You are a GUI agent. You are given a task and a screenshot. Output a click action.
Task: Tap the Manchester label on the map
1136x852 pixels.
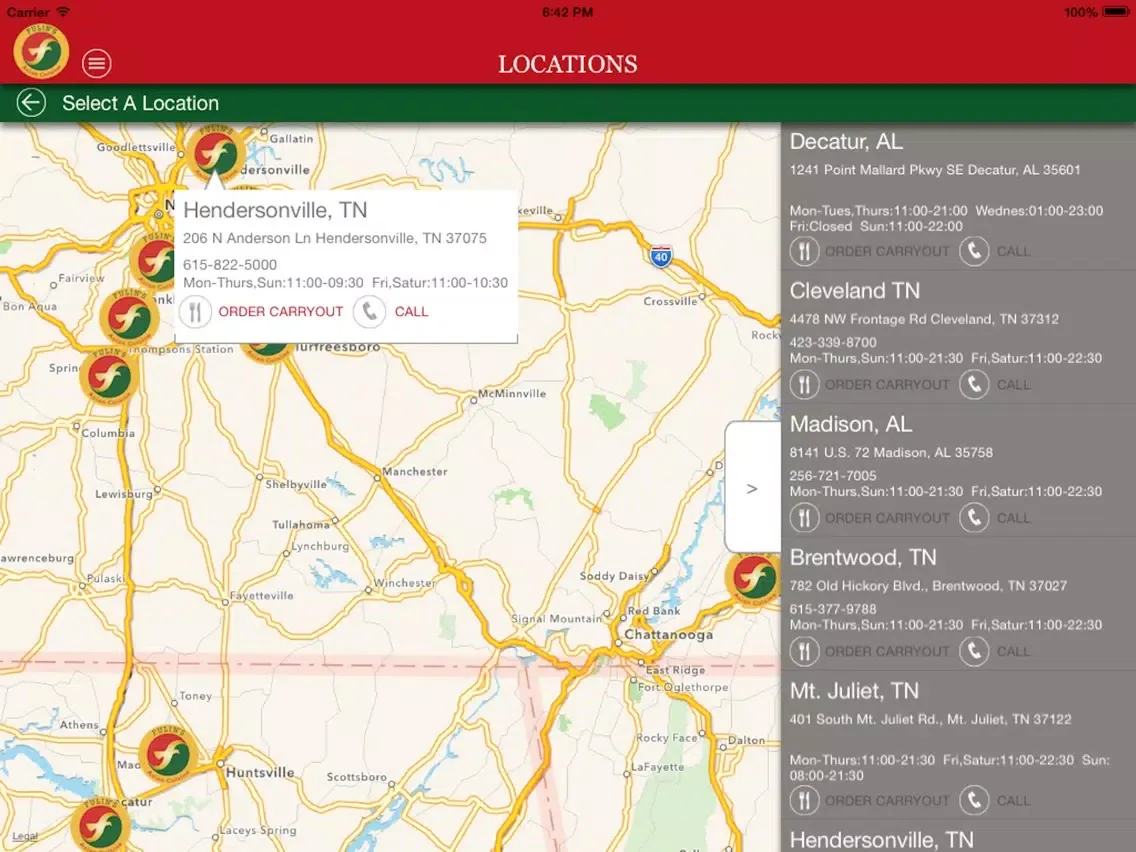click(415, 472)
